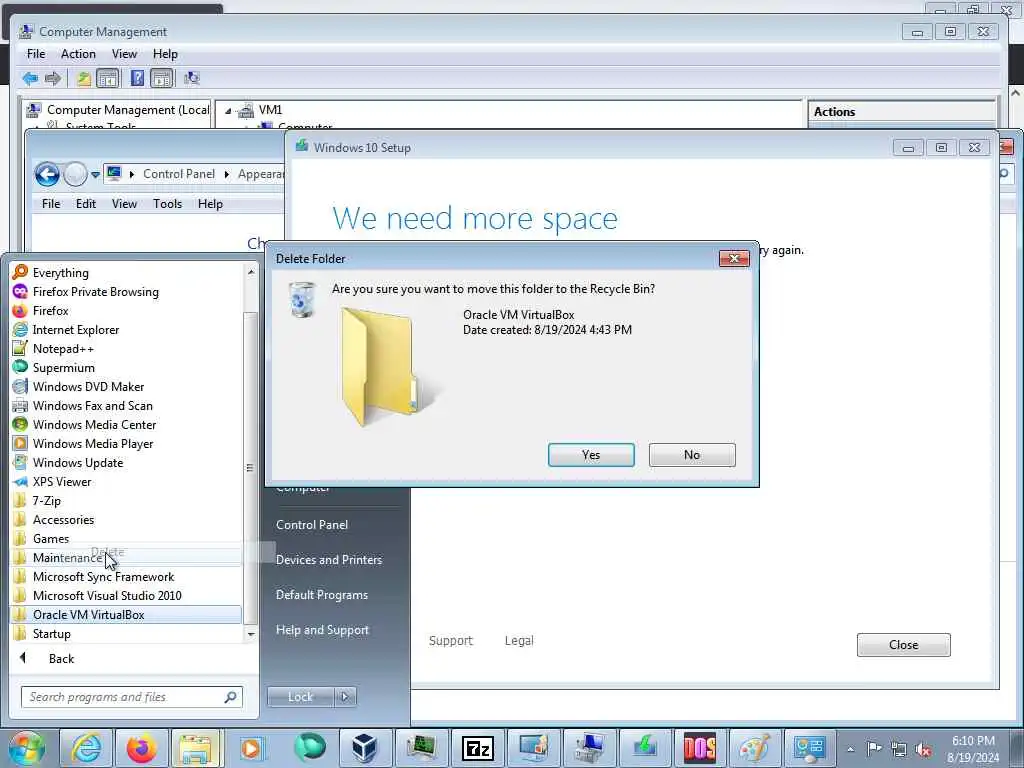Image resolution: width=1024 pixels, height=768 pixels.
Task: Confirm deletion with the Yes button
Action: pyautogui.click(x=591, y=455)
